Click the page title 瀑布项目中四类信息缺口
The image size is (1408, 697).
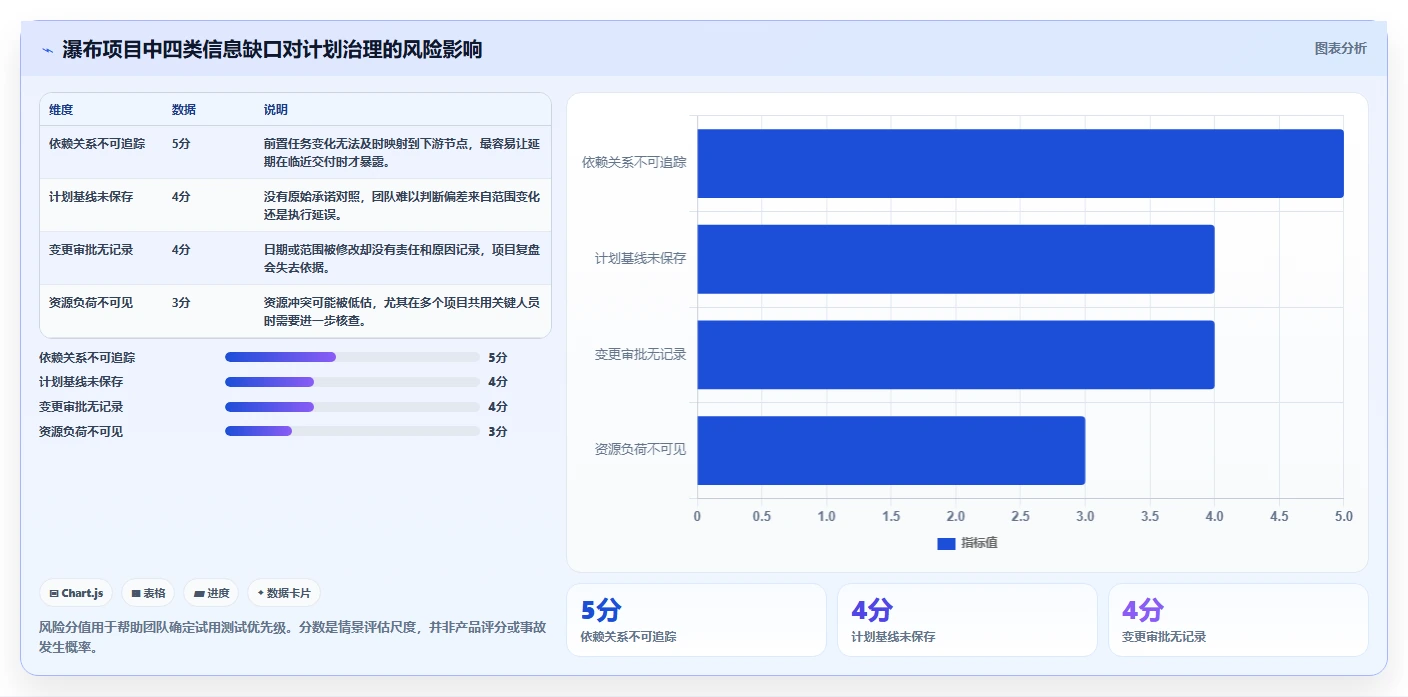tap(272, 50)
